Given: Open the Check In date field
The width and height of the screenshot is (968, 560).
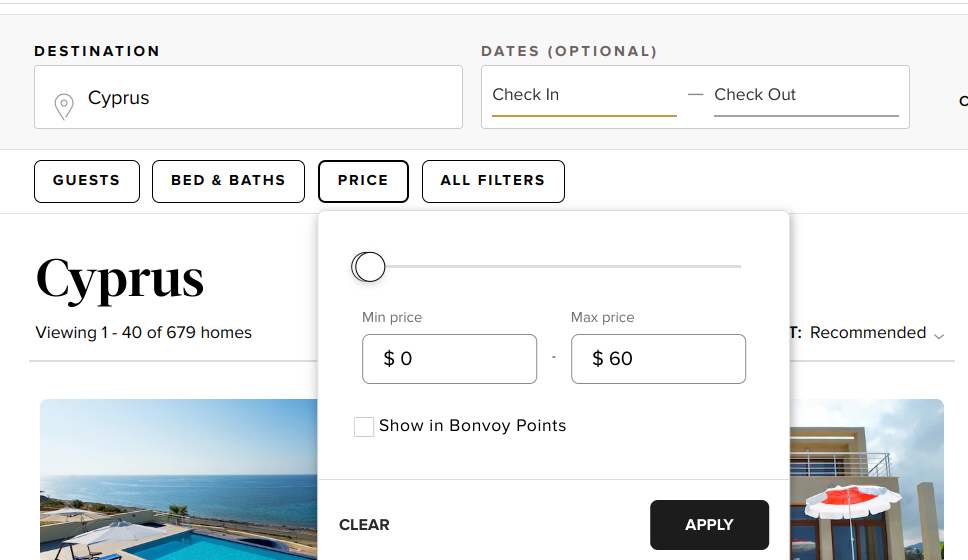Looking at the screenshot, I should point(583,95).
